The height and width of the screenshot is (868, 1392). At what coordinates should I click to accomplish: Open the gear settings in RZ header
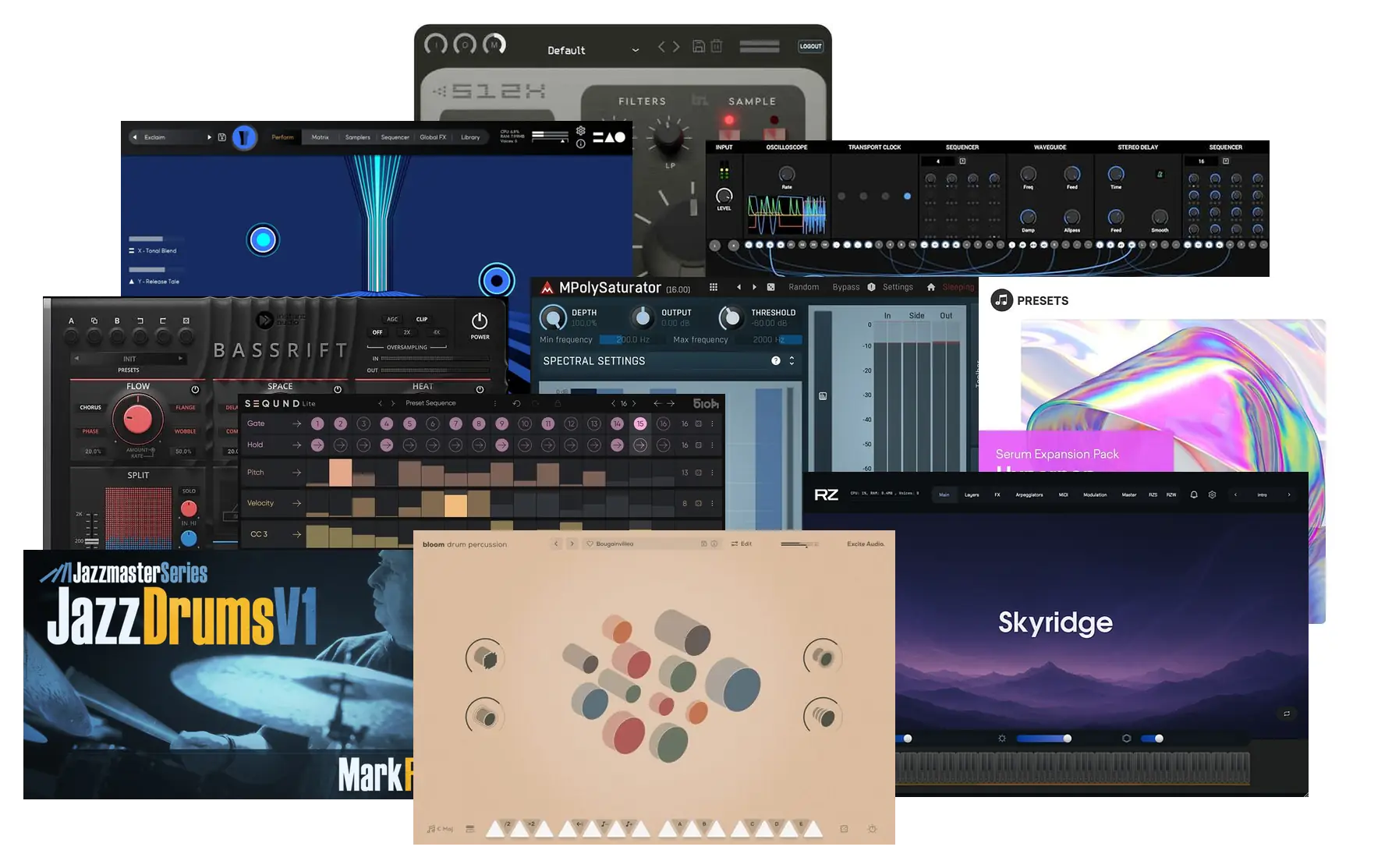tap(1212, 494)
